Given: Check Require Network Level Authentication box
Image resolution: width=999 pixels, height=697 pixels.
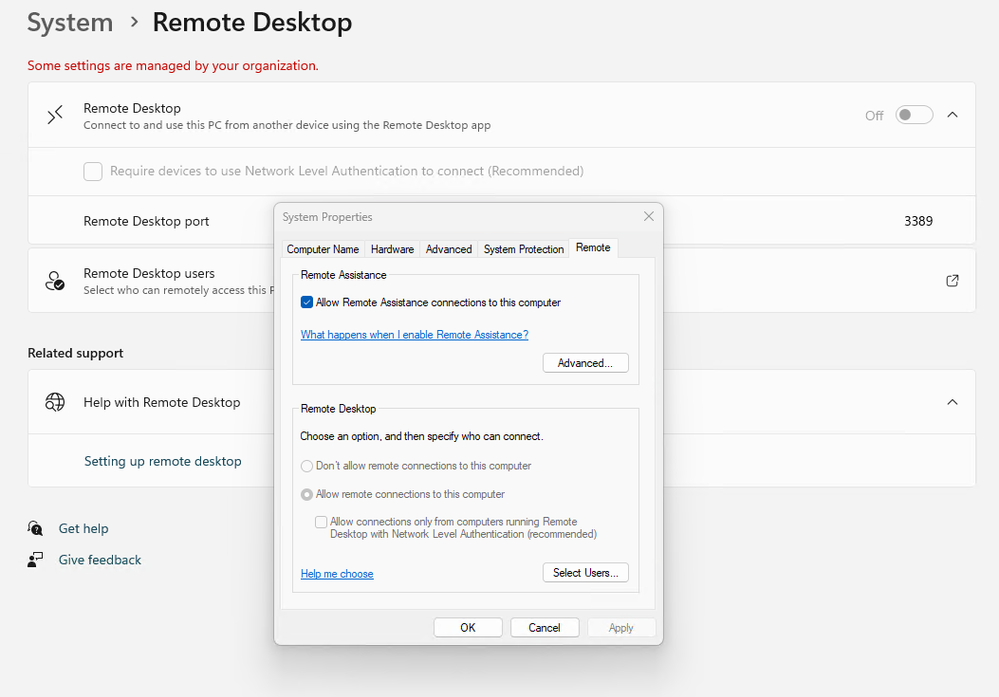Looking at the screenshot, I should 93,171.
